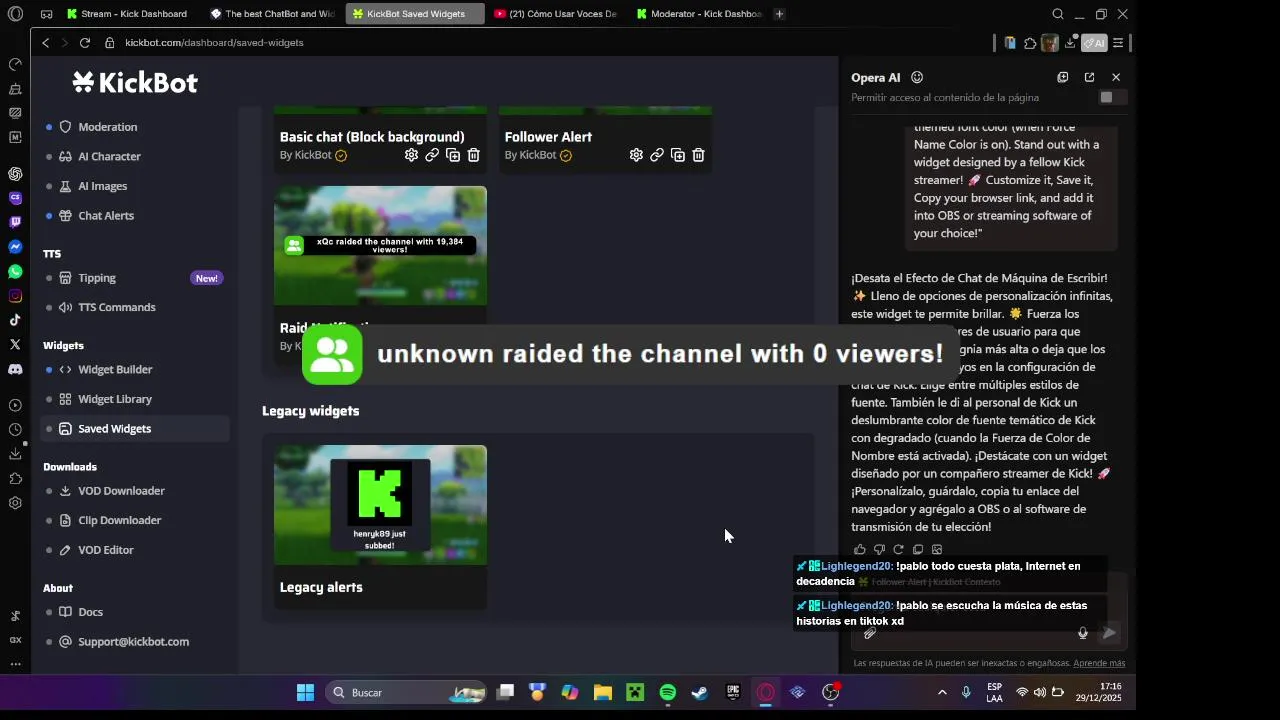Duplicate the Basic chat widget
Image resolution: width=1280 pixels, height=720 pixels.
tap(453, 155)
